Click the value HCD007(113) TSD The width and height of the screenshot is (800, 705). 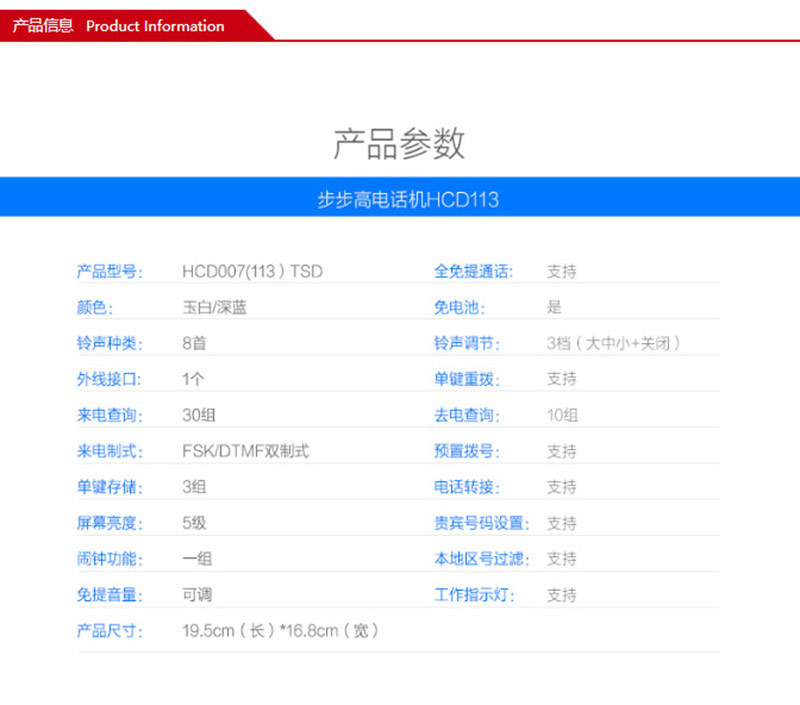[253, 271]
